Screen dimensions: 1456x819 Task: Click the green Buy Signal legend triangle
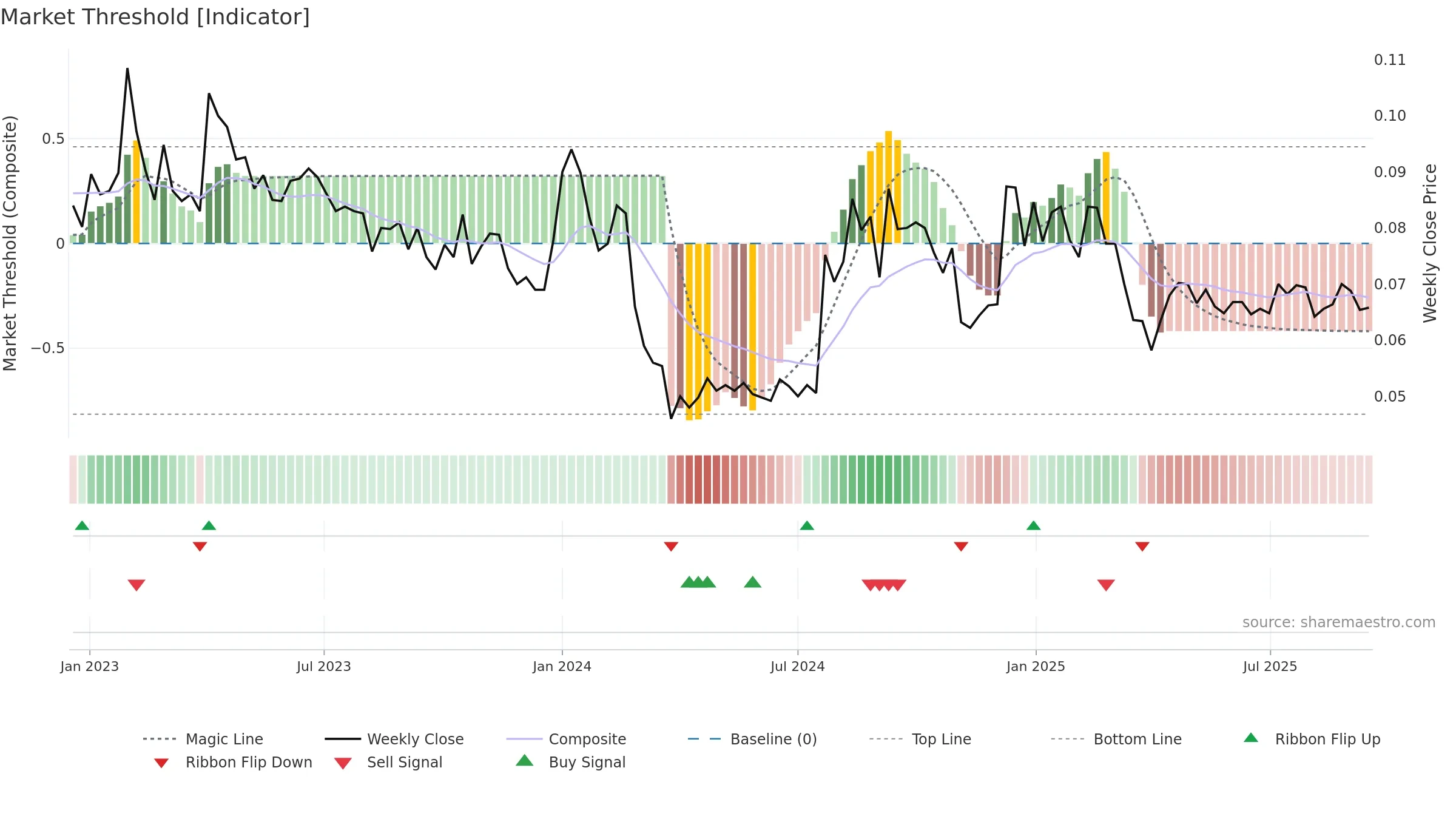point(524,760)
